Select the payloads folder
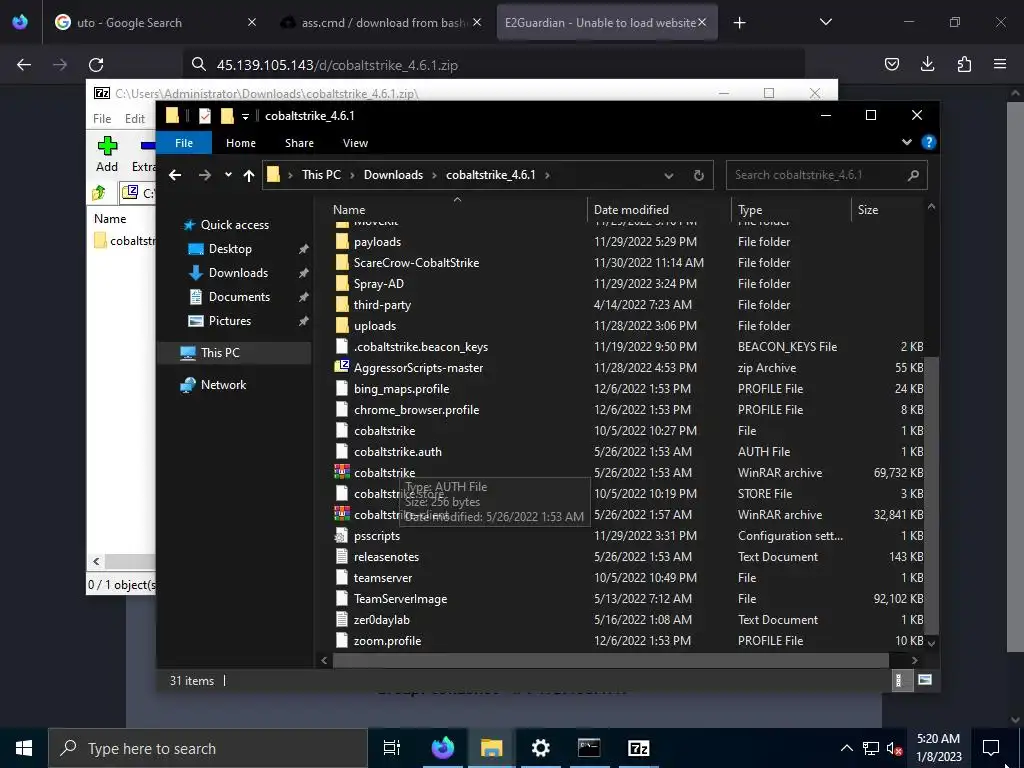 click(627, 242)
